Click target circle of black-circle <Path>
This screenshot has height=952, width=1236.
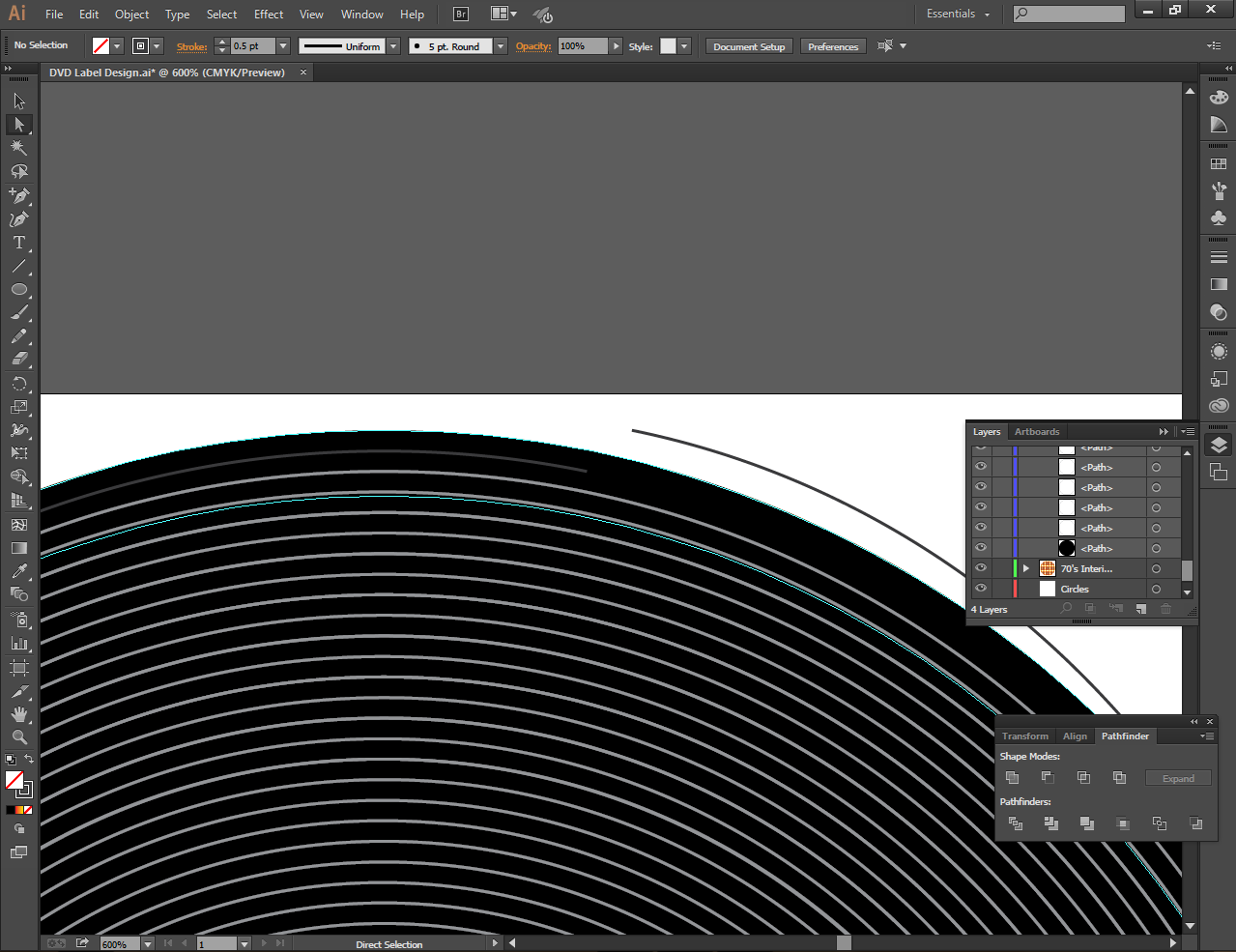pyautogui.click(x=1156, y=548)
